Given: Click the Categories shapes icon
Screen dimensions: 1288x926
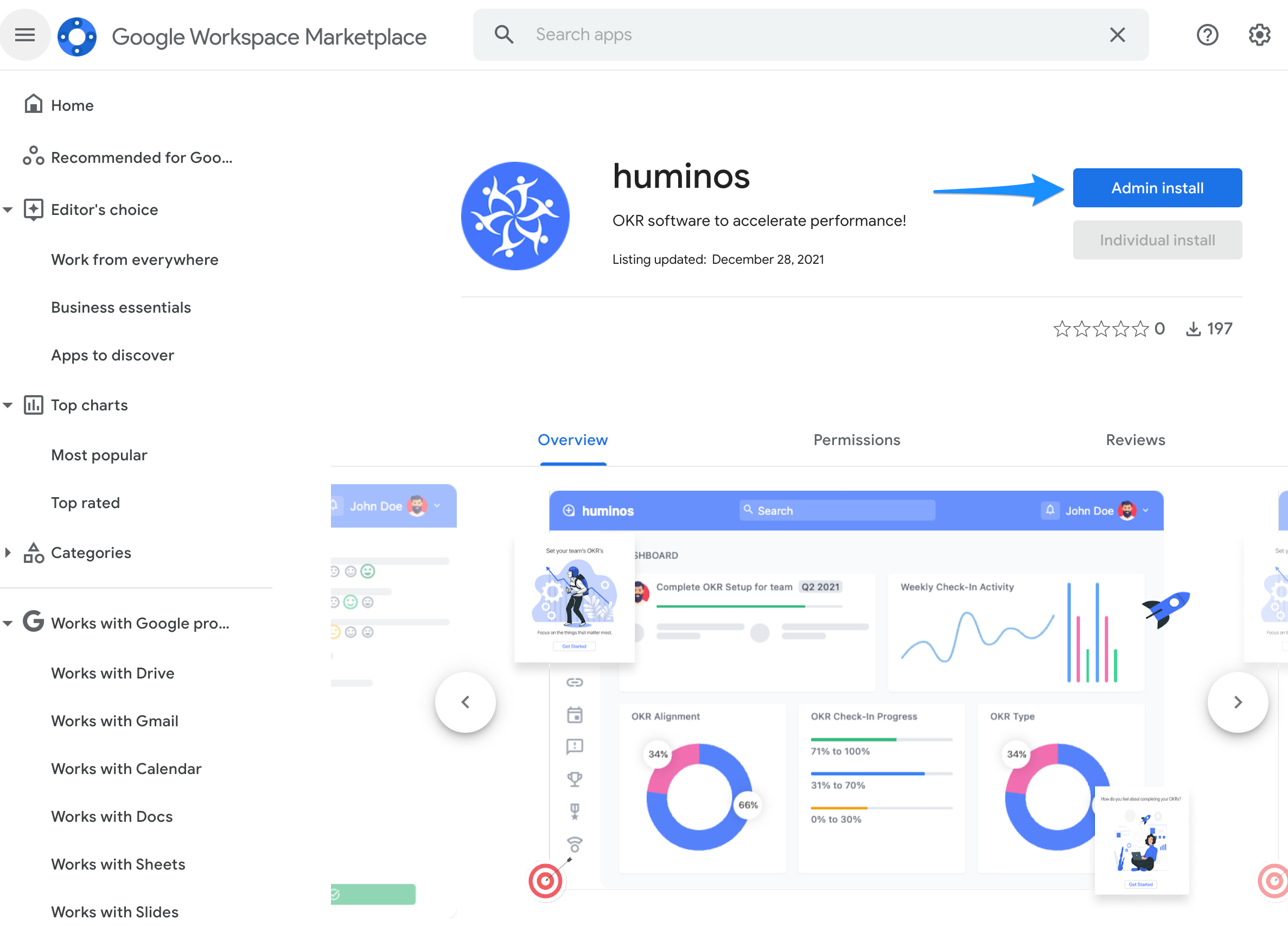Looking at the screenshot, I should click(x=34, y=552).
